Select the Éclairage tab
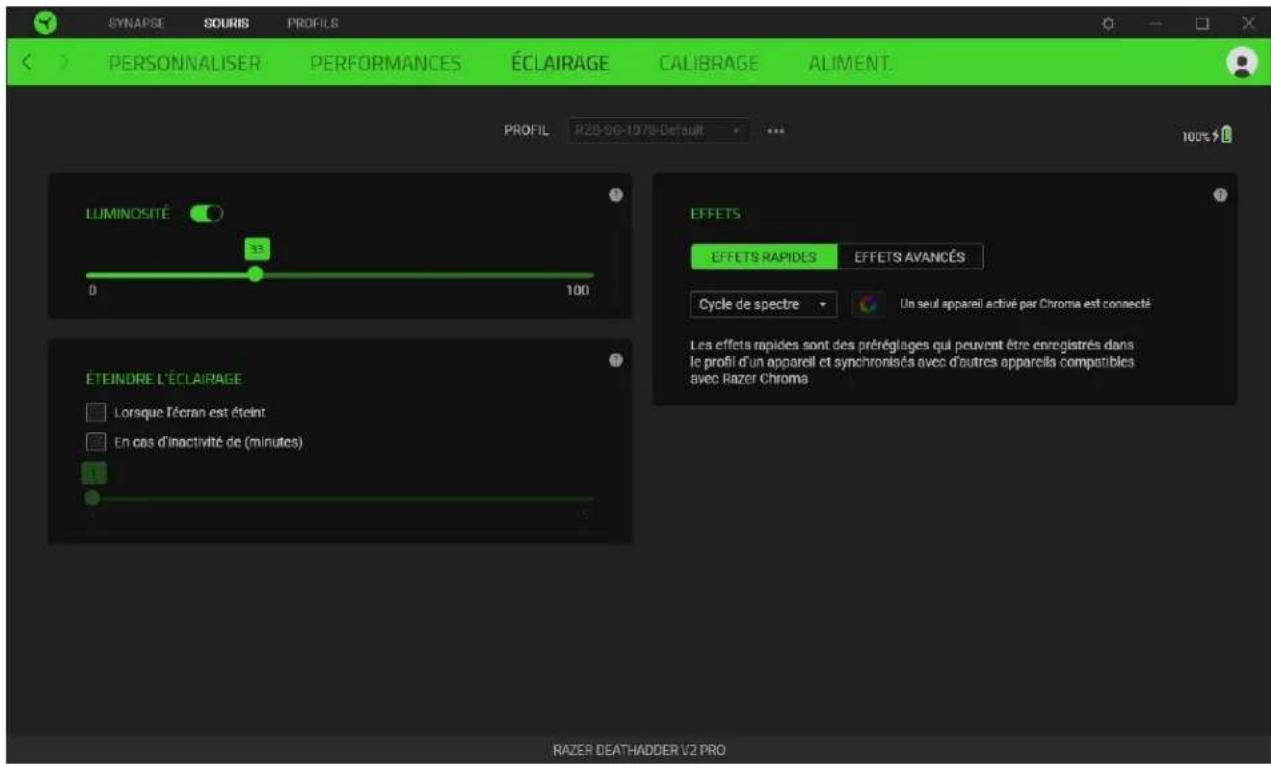1271x764 pixels. pos(560,63)
